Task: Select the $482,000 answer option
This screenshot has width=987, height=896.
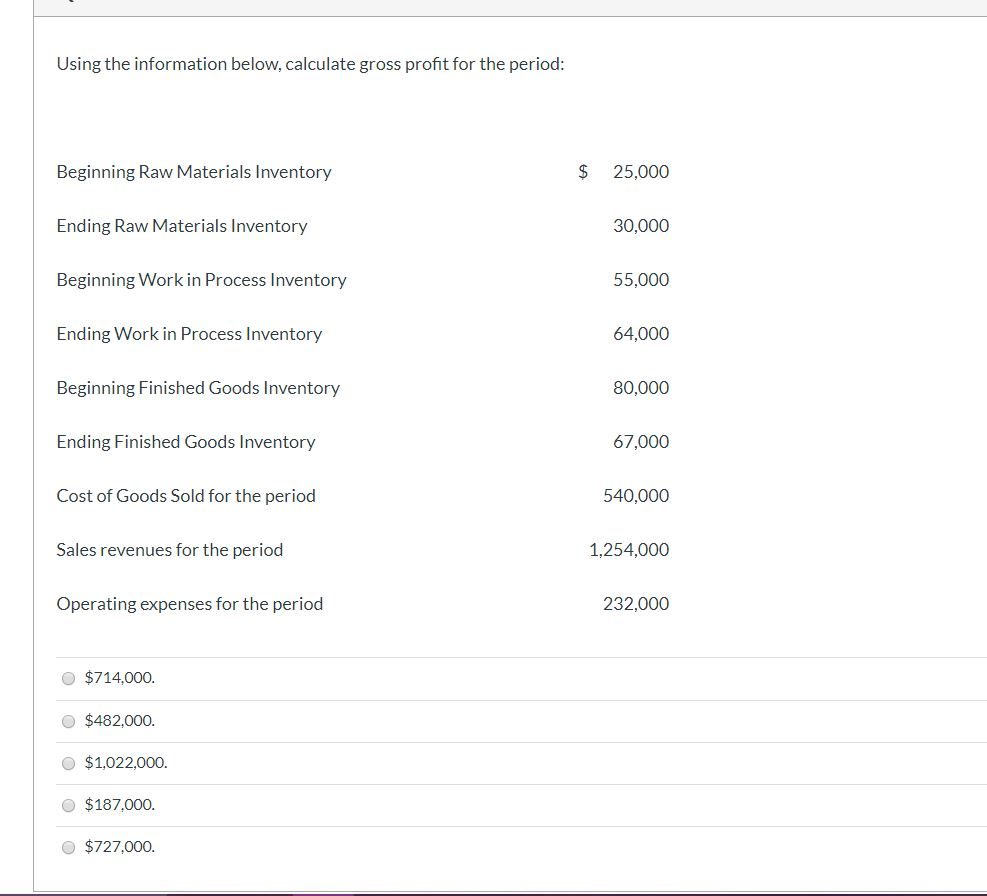Action: [68, 720]
